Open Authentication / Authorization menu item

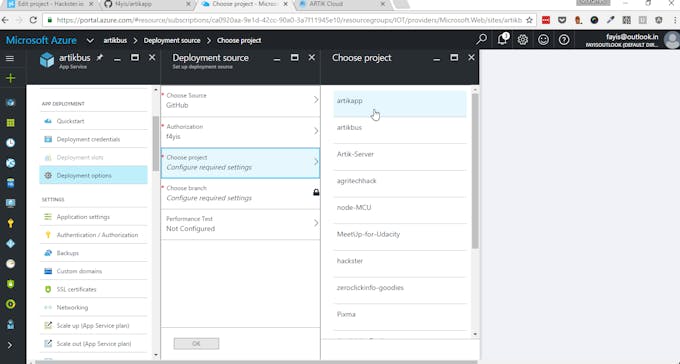[x=94, y=235]
